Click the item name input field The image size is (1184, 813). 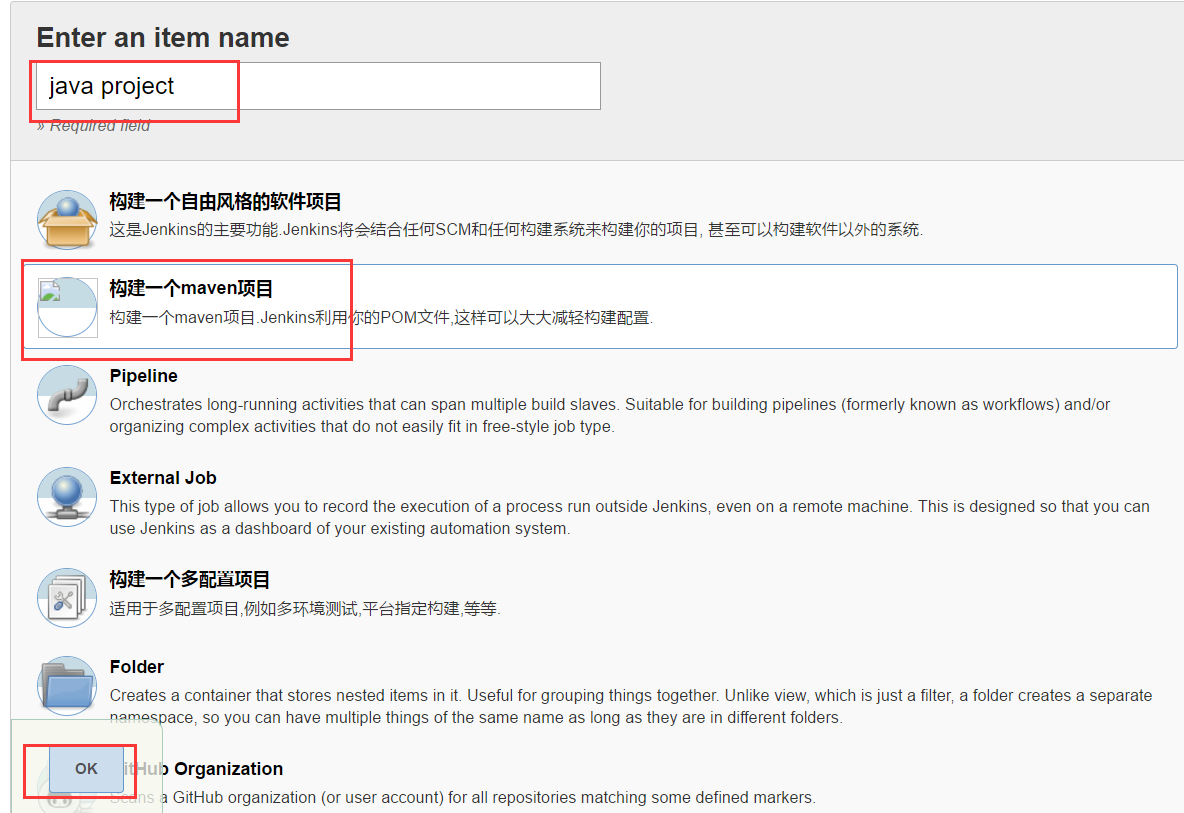318,86
